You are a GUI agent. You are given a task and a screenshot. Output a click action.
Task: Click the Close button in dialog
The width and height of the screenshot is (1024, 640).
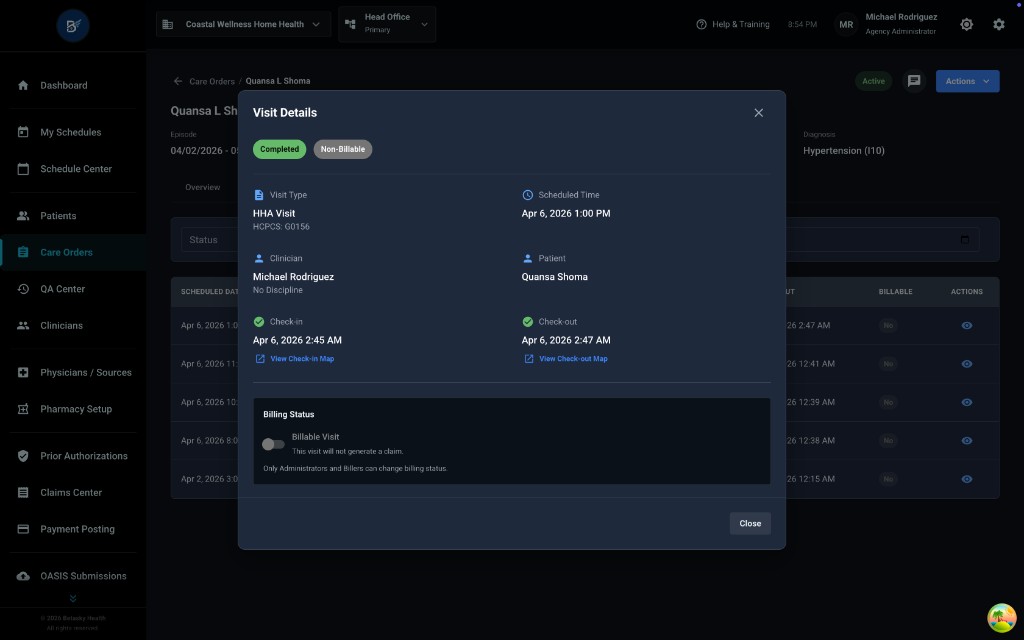click(x=750, y=523)
